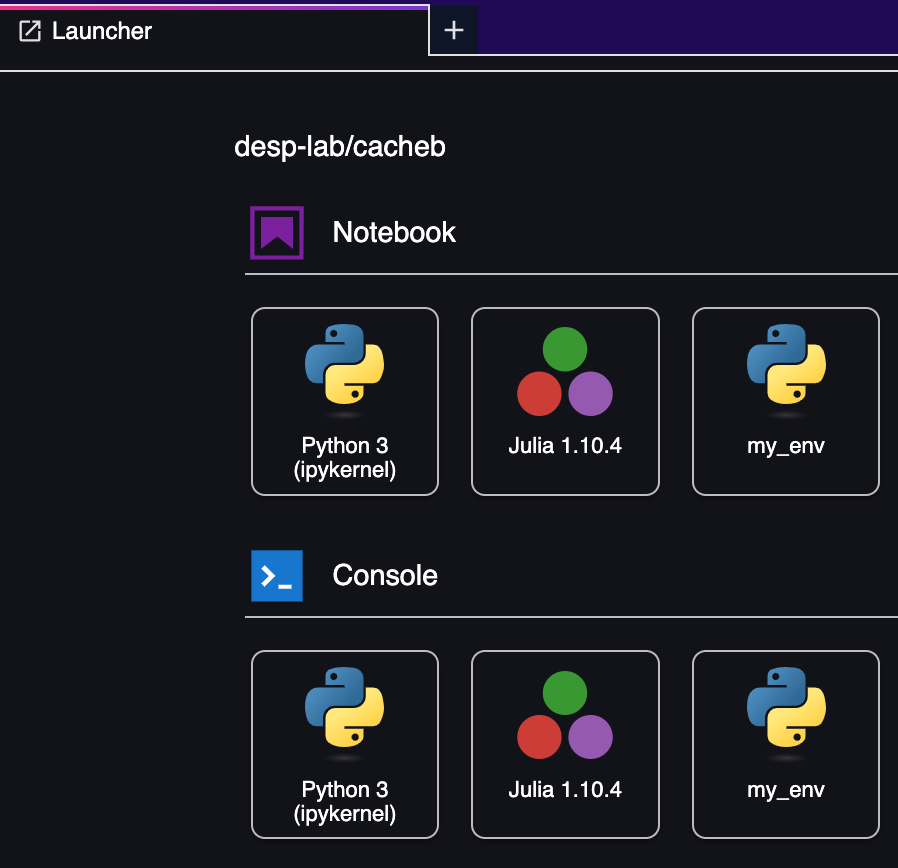Open a new launcher with plus button
The height and width of the screenshot is (868, 898).
(454, 30)
